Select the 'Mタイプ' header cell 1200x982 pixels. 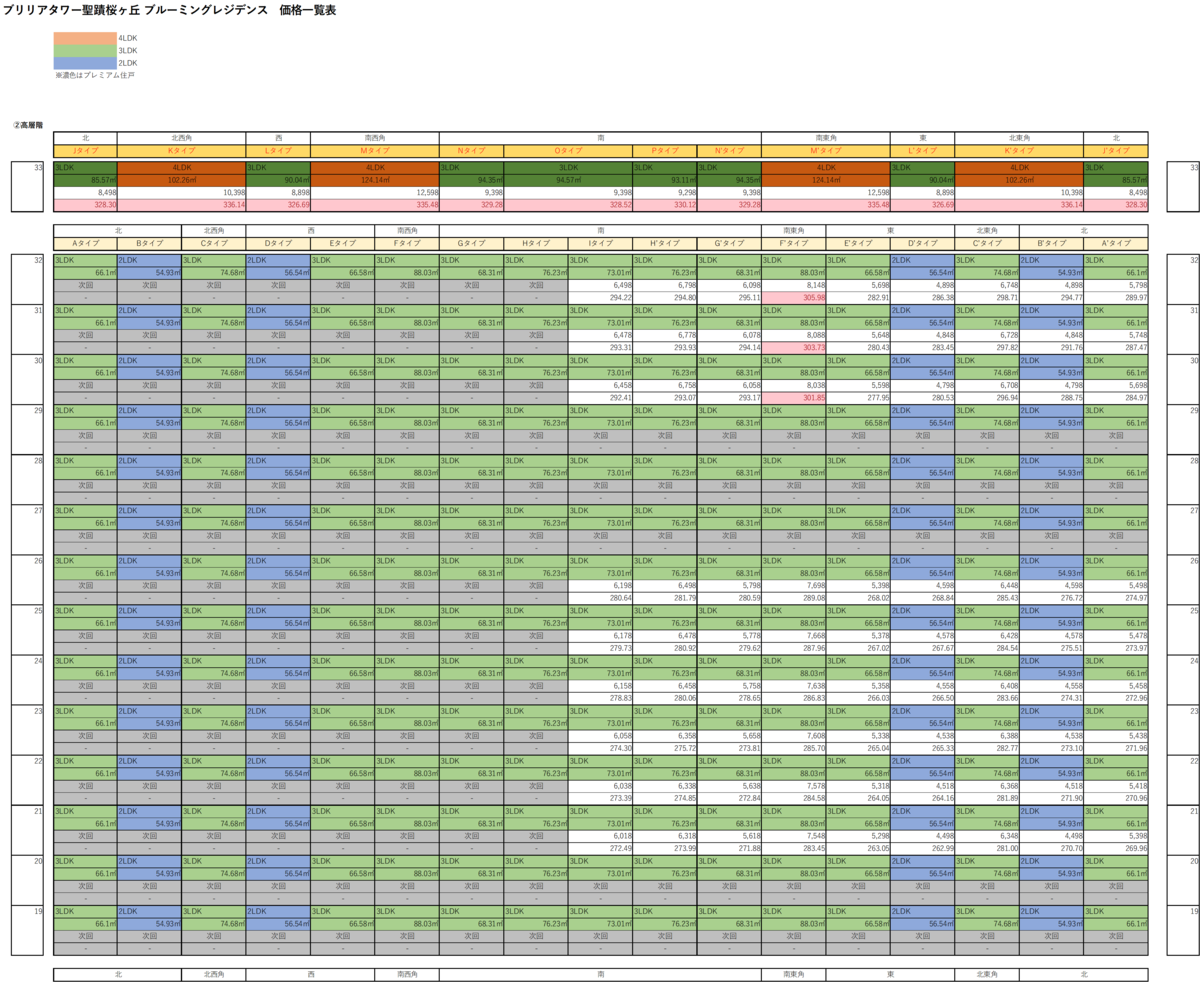tap(375, 150)
